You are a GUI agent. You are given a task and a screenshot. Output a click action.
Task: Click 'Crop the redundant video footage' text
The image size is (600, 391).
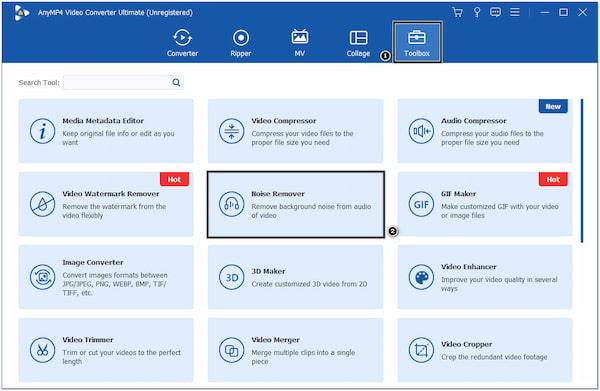point(494,357)
